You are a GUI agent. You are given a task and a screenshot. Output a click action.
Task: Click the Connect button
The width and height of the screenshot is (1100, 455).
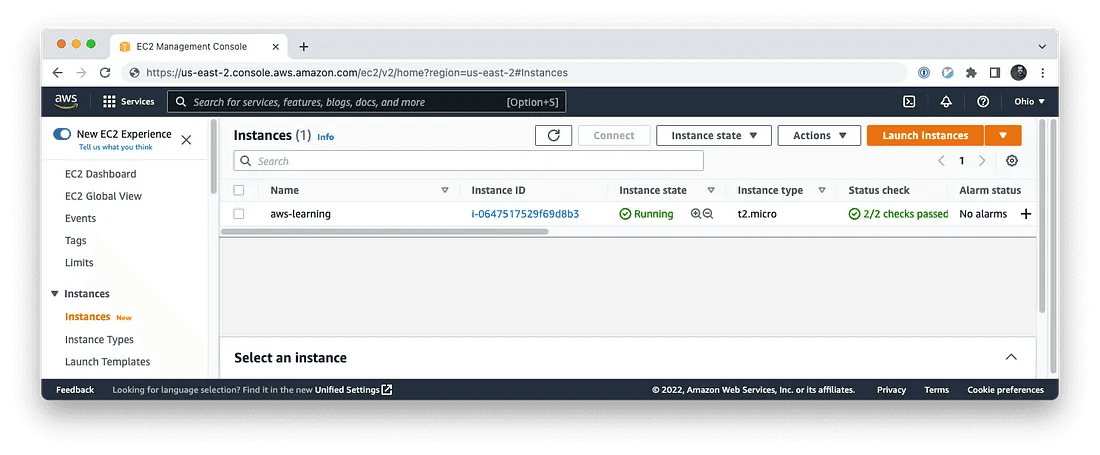pos(614,135)
